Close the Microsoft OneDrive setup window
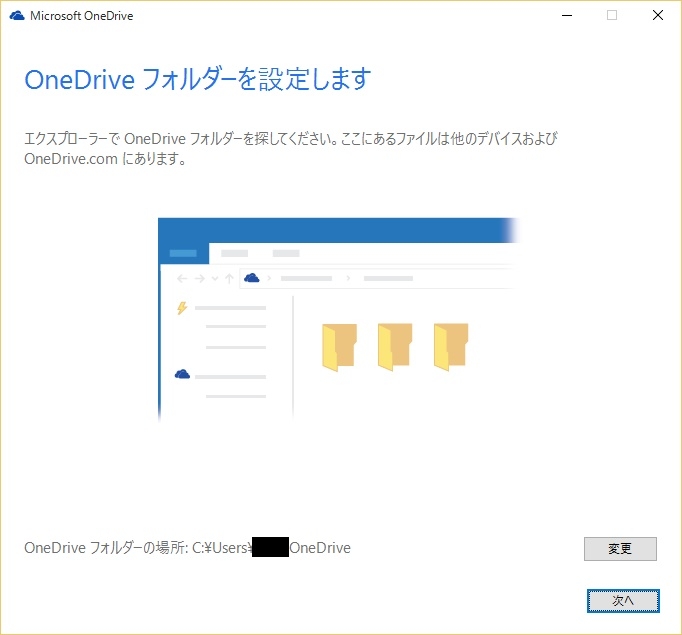Image resolution: width=682 pixels, height=635 pixels. click(658, 16)
